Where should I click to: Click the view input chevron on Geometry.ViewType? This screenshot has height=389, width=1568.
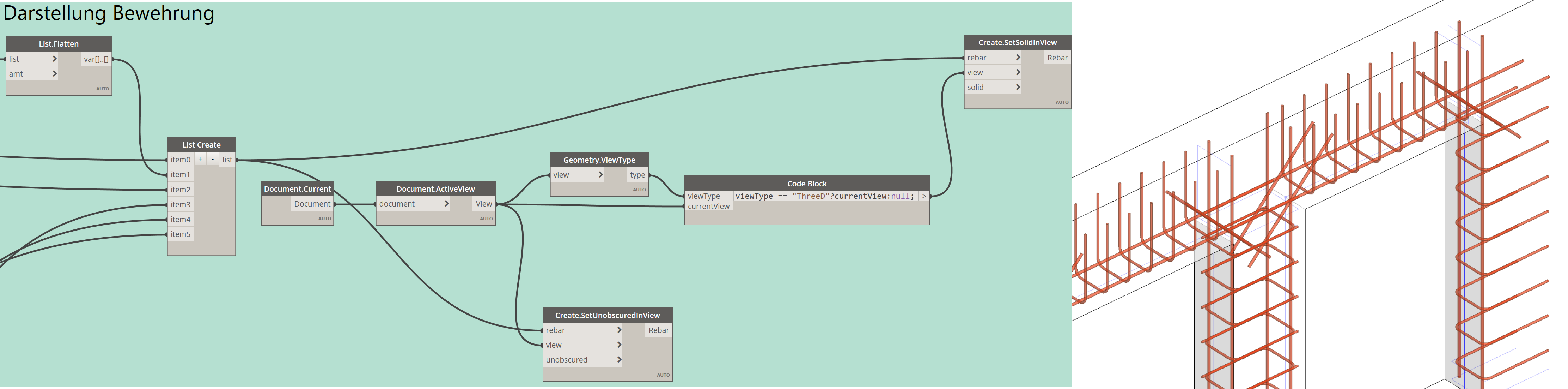[600, 175]
